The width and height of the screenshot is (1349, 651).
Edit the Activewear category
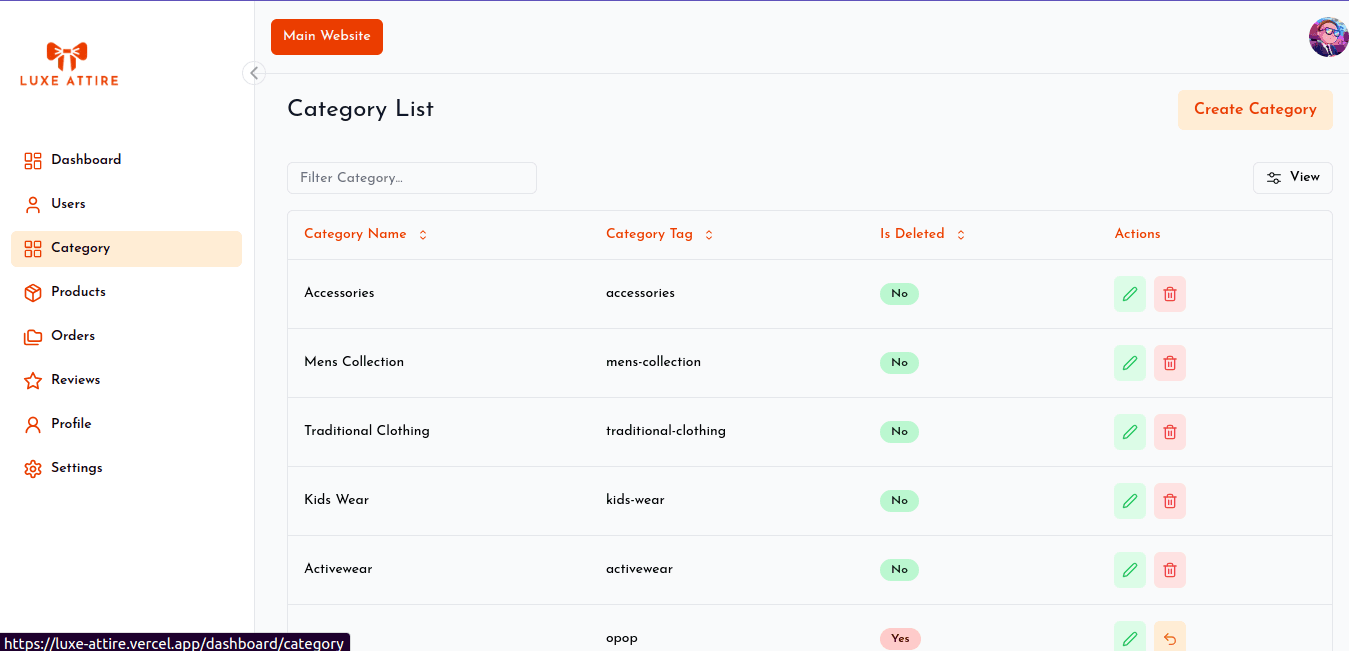pyautogui.click(x=1130, y=570)
